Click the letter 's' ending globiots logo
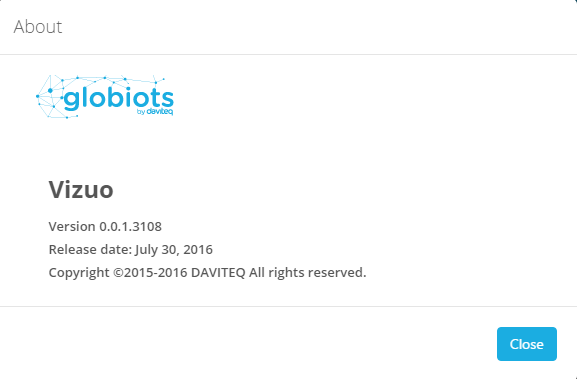The width and height of the screenshot is (577, 379). coord(167,99)
